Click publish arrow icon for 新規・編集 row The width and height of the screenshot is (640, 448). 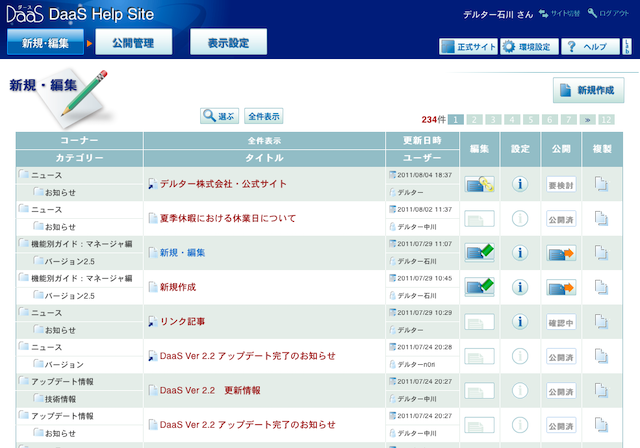559,253
